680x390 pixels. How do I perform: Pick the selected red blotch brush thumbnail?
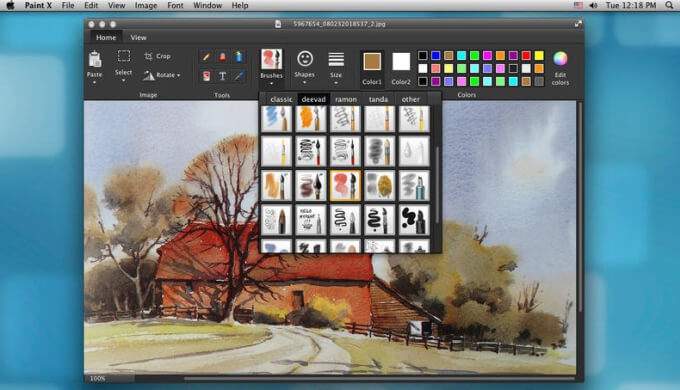[345, 186]
